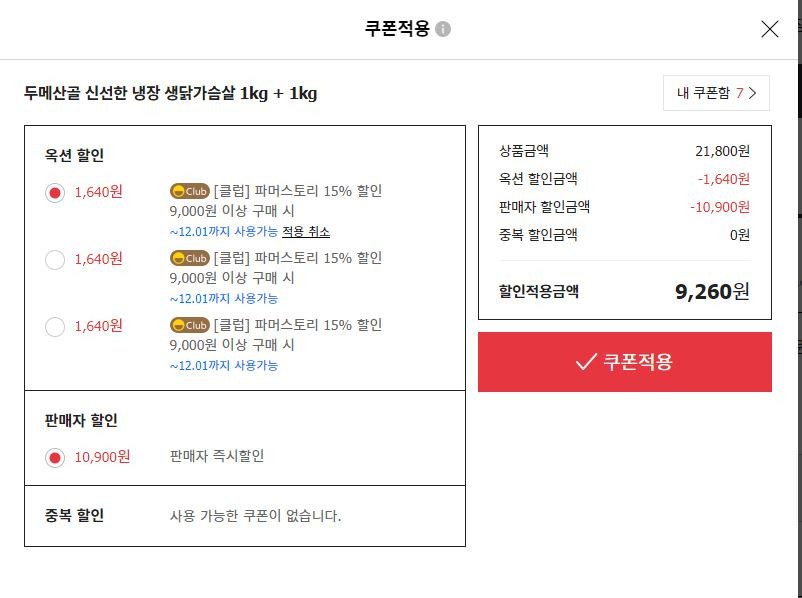Select the second 1,640원 option discount radio
This screenshot has height=598, width=802.
coord(55,260)
